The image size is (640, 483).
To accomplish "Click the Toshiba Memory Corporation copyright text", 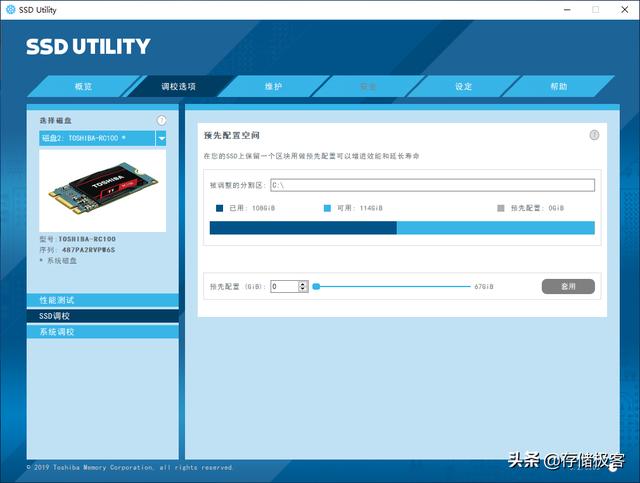I will [129, 467].
